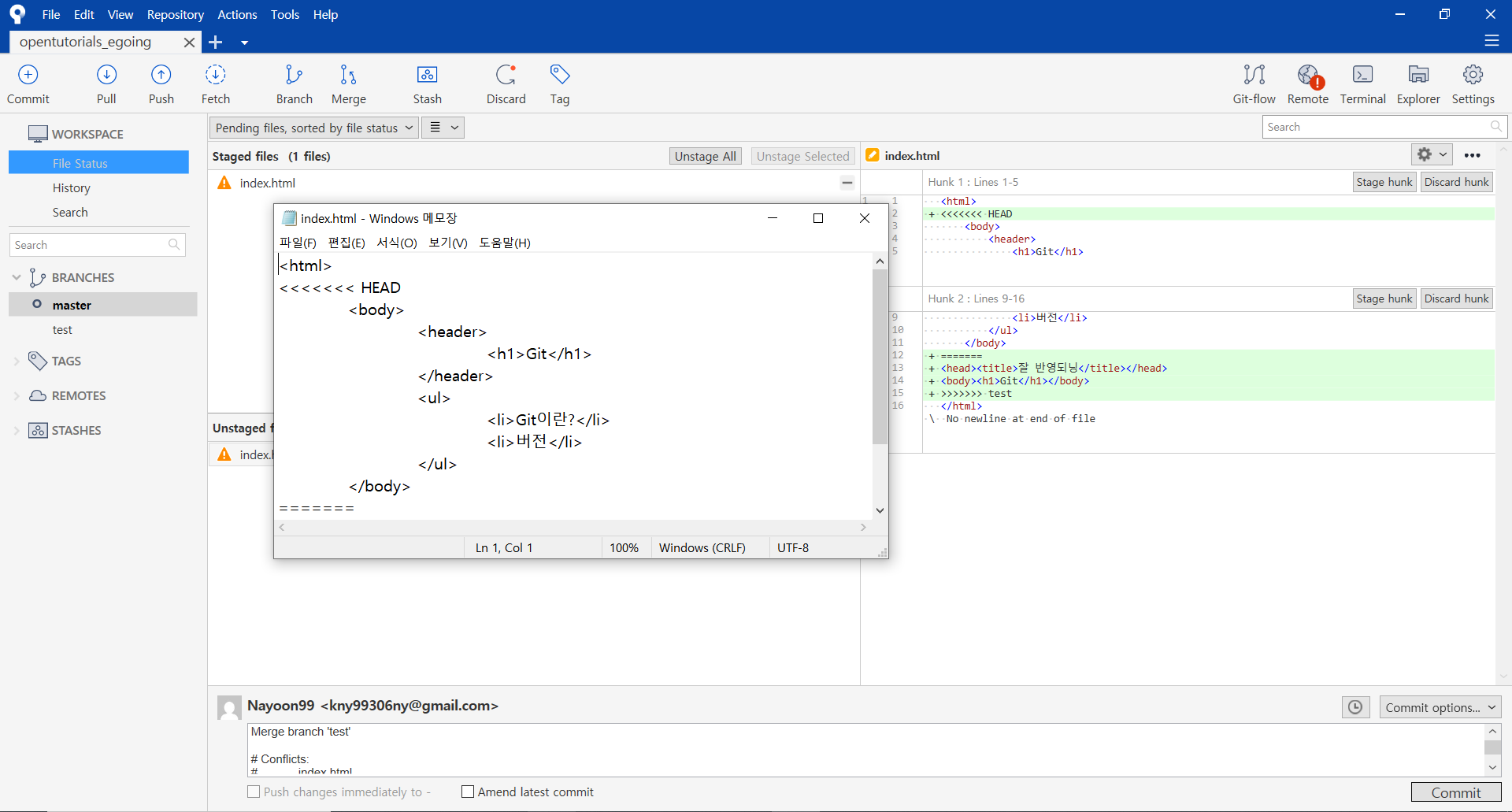Select the master branch
1512x812 pixels.
102,305
